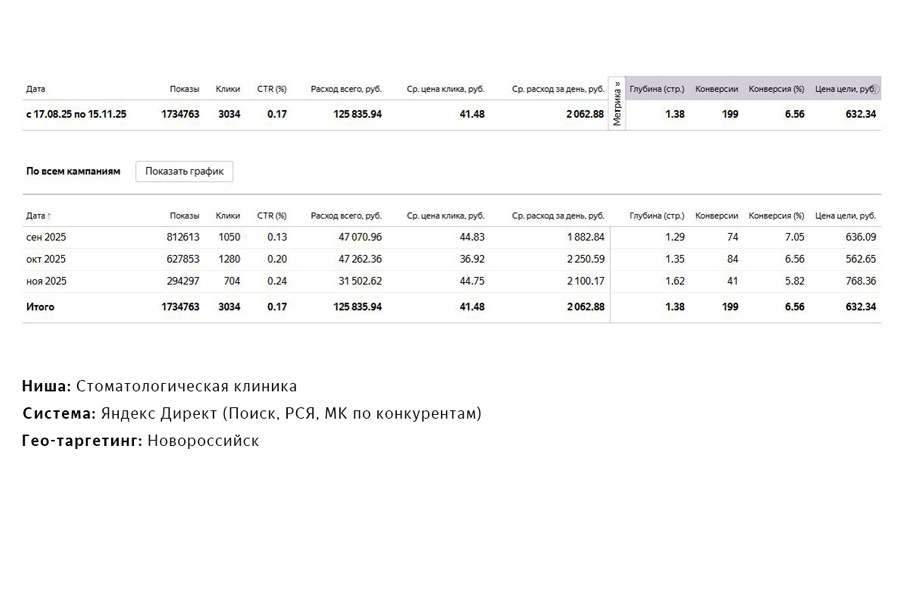The height and width of the screenshot is (600, 900).
Task: Click the Показы header in lower table
Action: pos(184,216)
